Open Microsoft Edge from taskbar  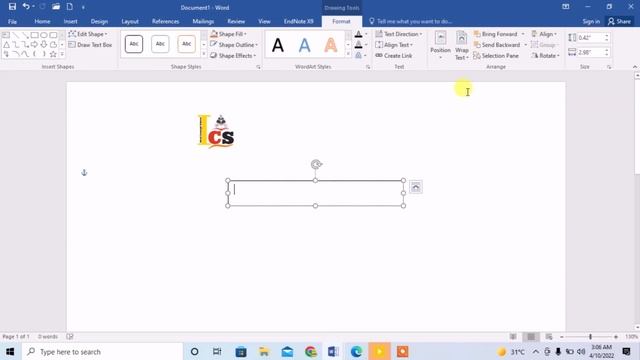point(356,351)
